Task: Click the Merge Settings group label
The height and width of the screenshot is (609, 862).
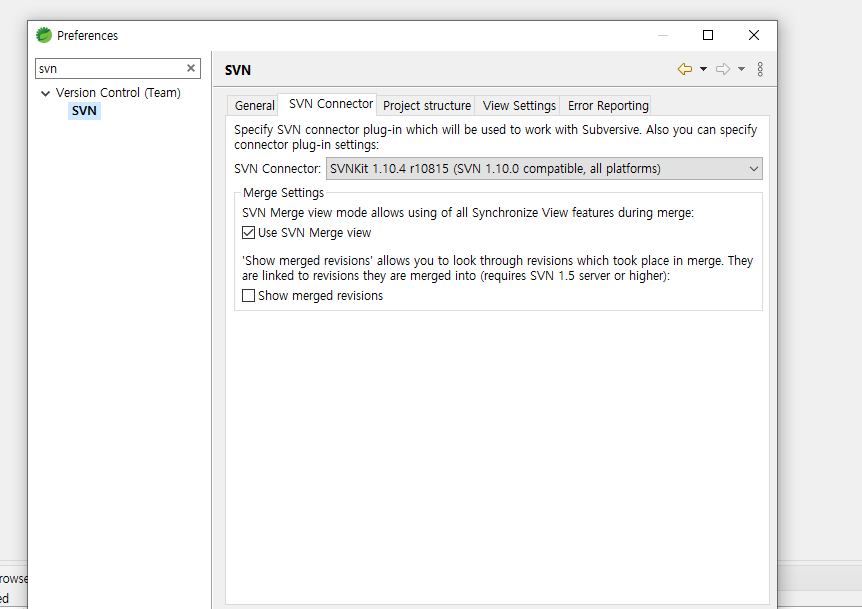Action: tap(284, 193)
